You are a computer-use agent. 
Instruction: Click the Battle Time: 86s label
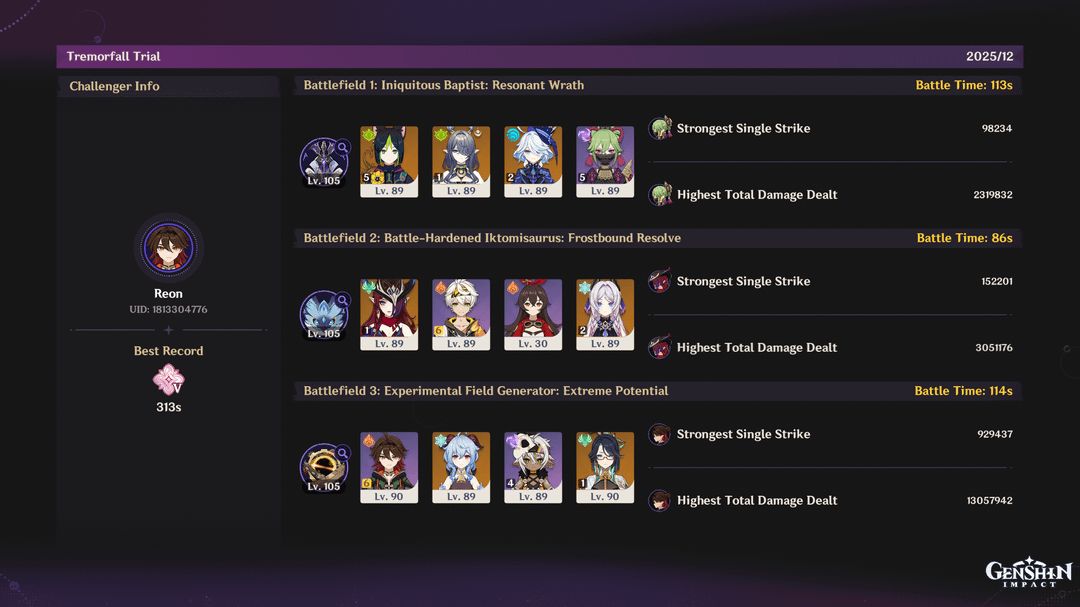(x=964, y=238)
